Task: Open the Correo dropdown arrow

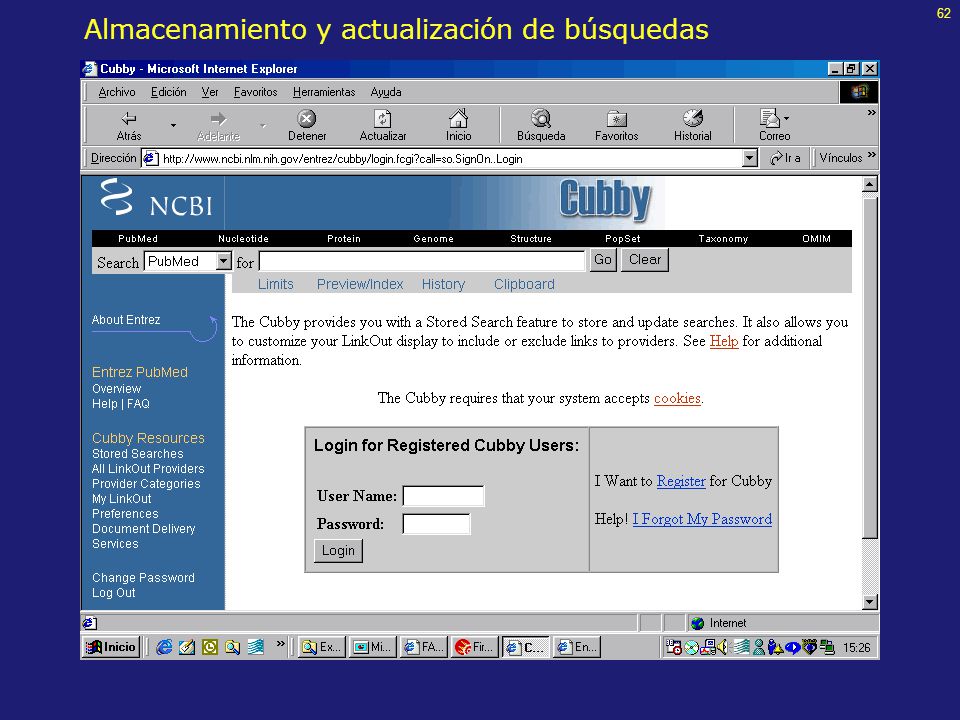Action: [x=787, y=118]
